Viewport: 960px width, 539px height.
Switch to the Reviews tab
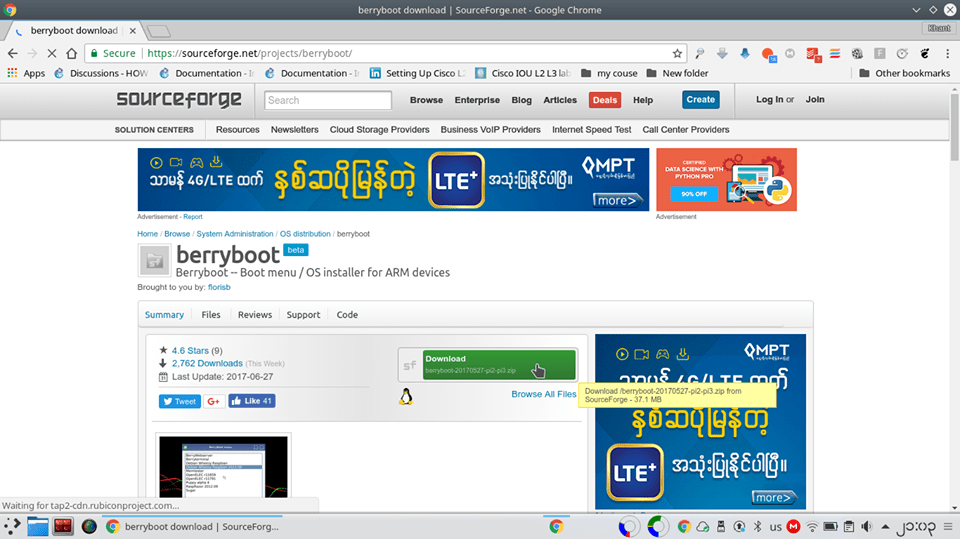click(x=255, y=314)
